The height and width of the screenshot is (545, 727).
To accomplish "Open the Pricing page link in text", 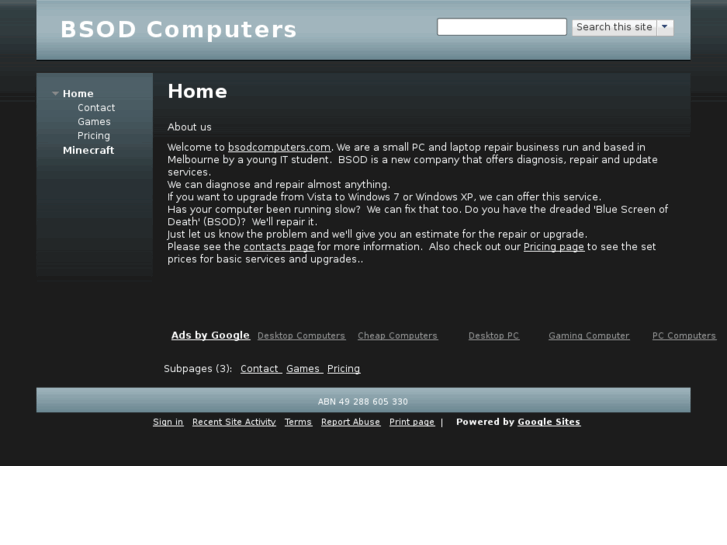I will (x=554, y=247).
